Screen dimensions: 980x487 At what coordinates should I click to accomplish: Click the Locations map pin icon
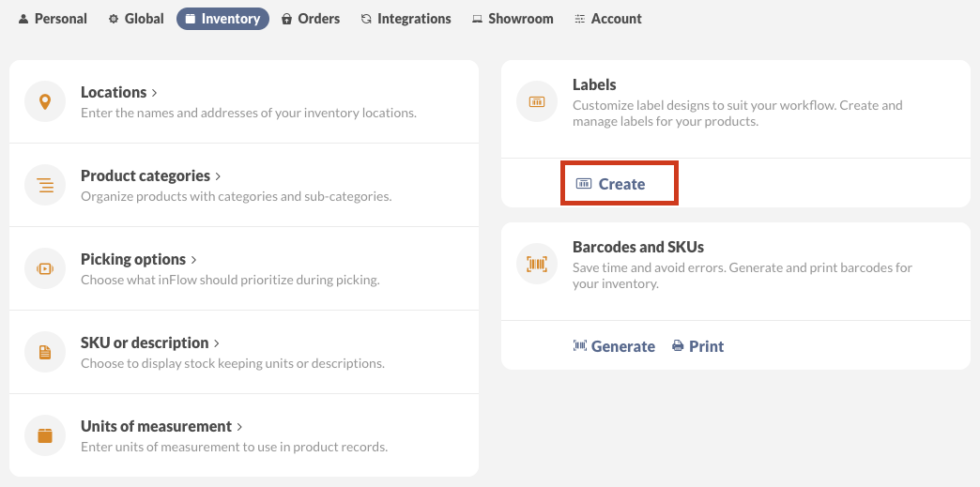45,101
